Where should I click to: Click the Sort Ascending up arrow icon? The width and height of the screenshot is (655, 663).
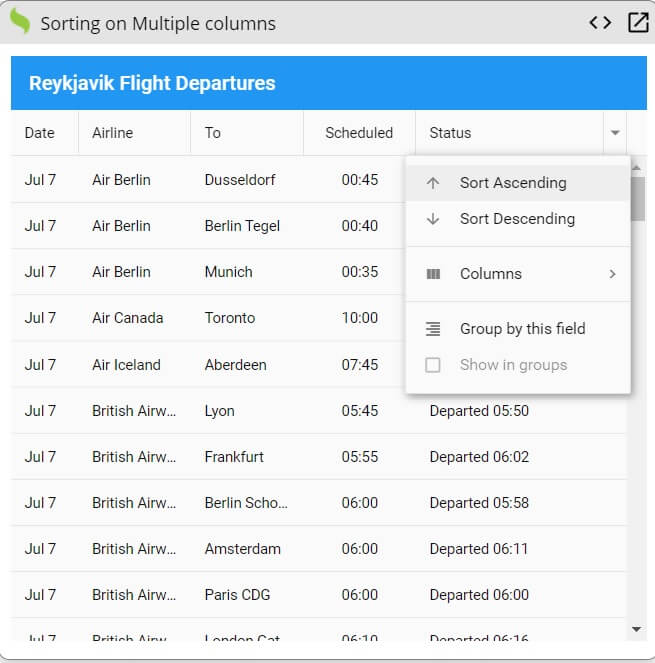coord(433,183)
